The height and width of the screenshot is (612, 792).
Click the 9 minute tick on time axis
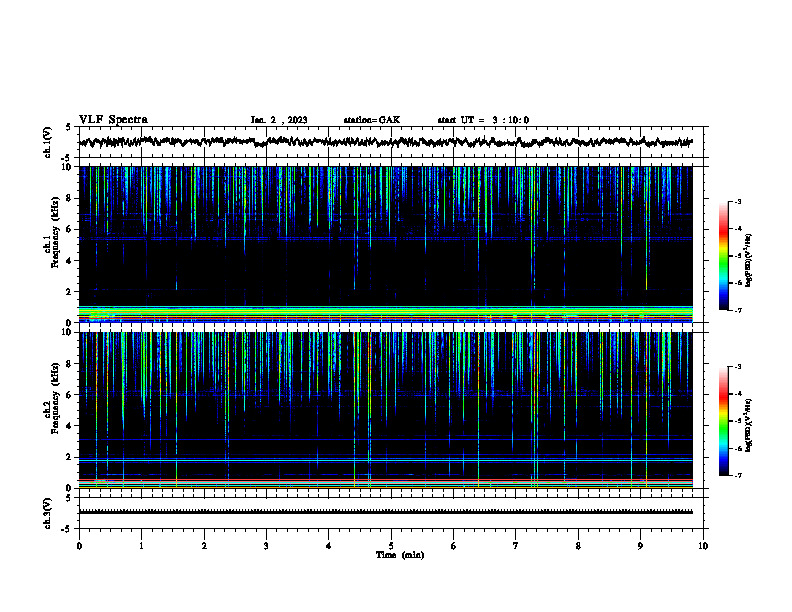[x=640, y=546]
